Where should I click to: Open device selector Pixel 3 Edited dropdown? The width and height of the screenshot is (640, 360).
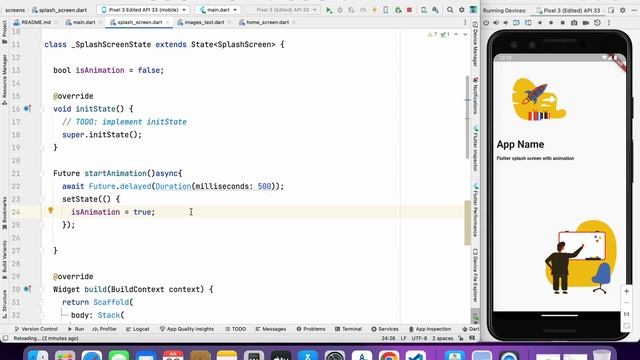tap(143, 10)
